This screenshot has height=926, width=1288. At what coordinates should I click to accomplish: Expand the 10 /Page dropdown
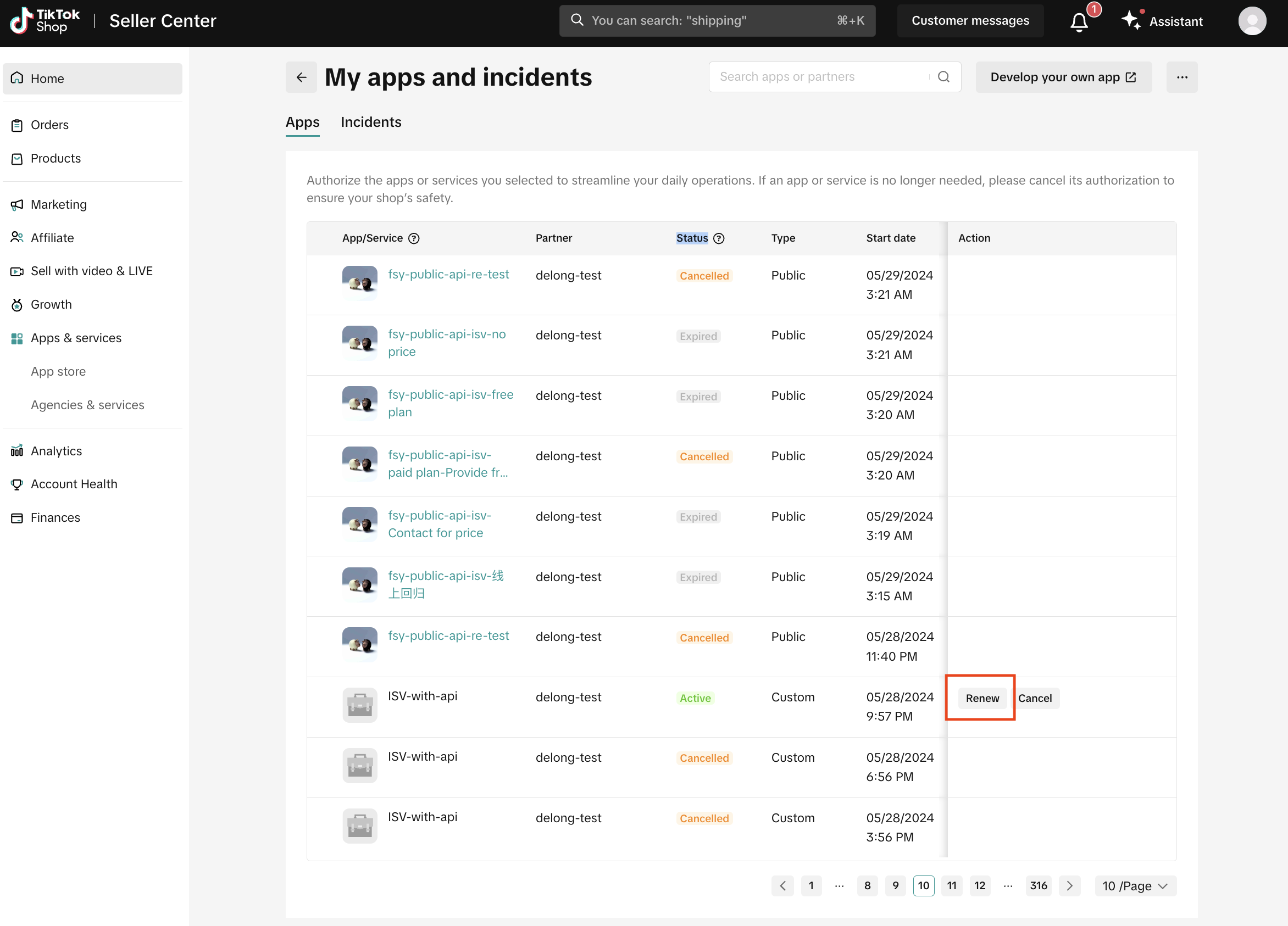click(x=1134, y=886)
